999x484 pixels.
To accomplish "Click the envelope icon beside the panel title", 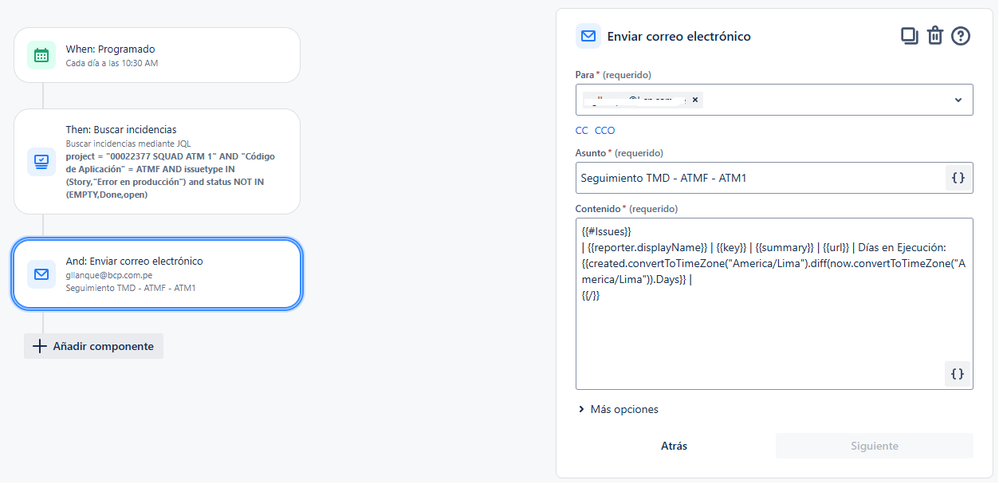I will [588, 36].
